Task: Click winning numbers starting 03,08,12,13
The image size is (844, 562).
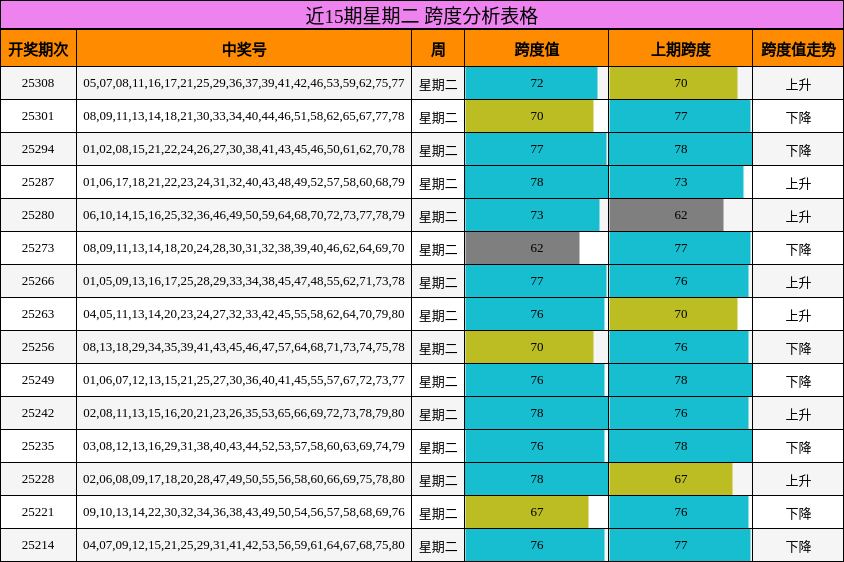Action: [244, 446]
